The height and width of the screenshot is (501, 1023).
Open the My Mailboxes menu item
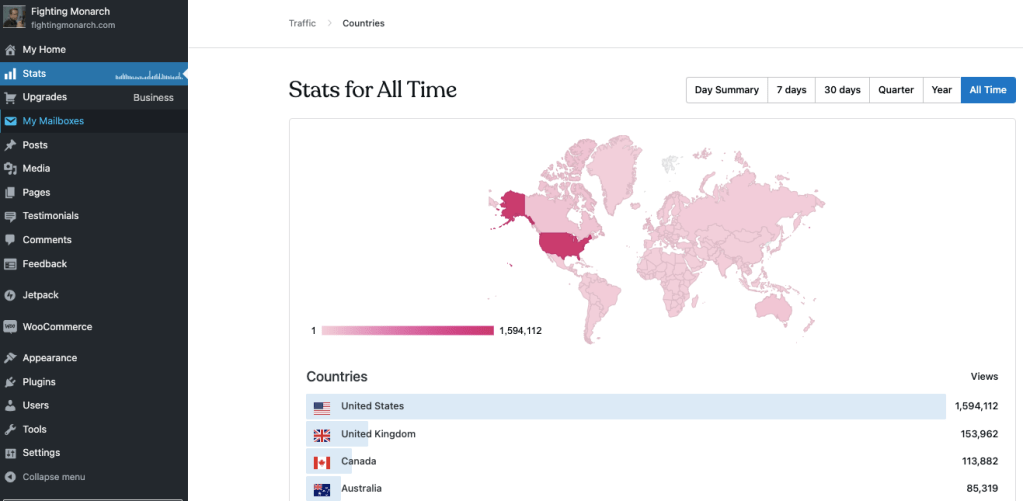pos(53,121)
